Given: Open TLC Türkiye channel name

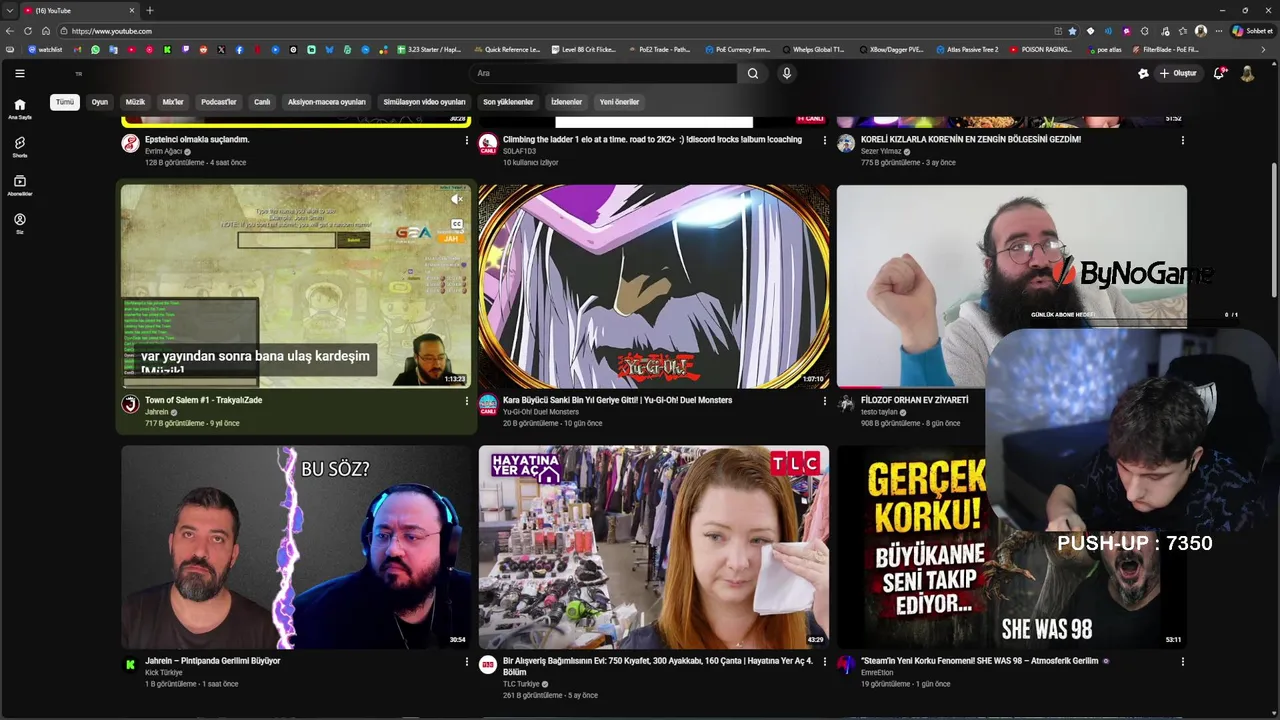Looking at the screenshot, I should (521, 684).
